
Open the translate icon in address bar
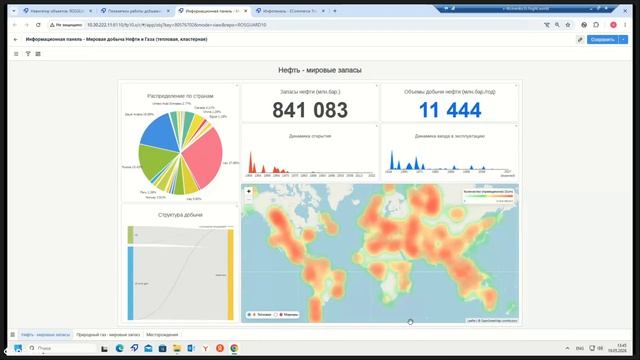(x=547, y=25)
